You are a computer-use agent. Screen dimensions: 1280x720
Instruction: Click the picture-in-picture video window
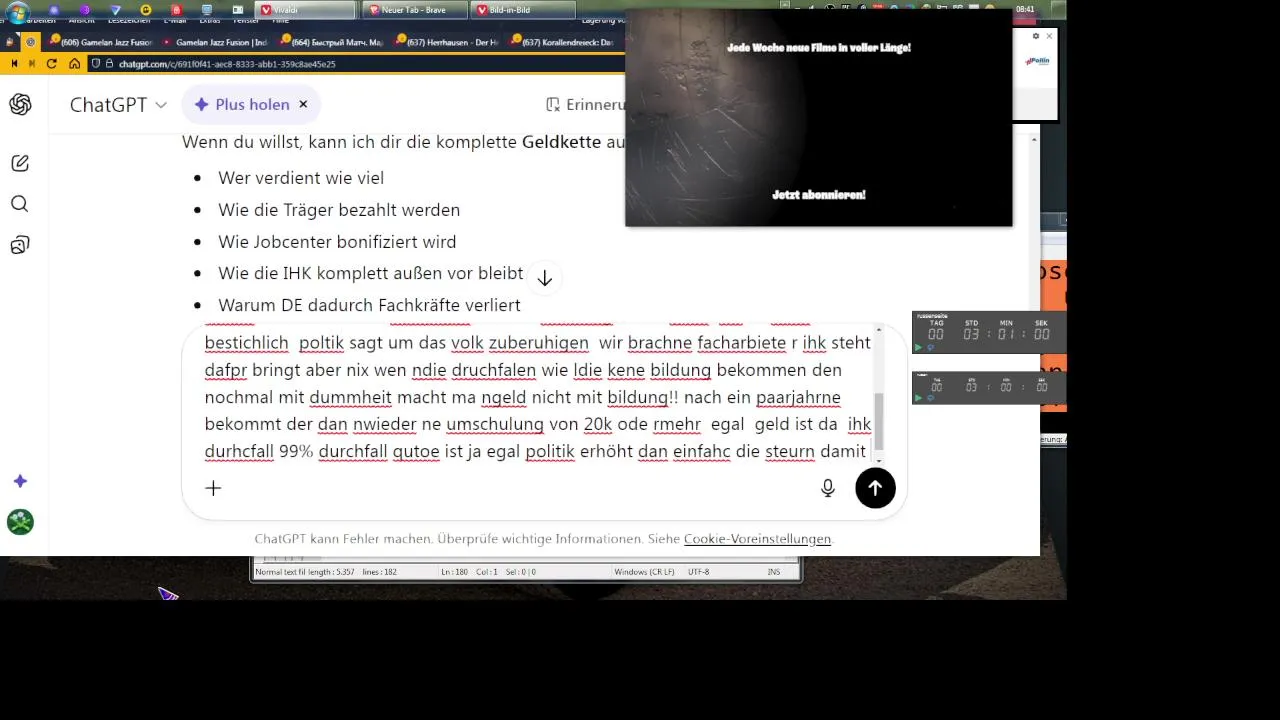818,118
